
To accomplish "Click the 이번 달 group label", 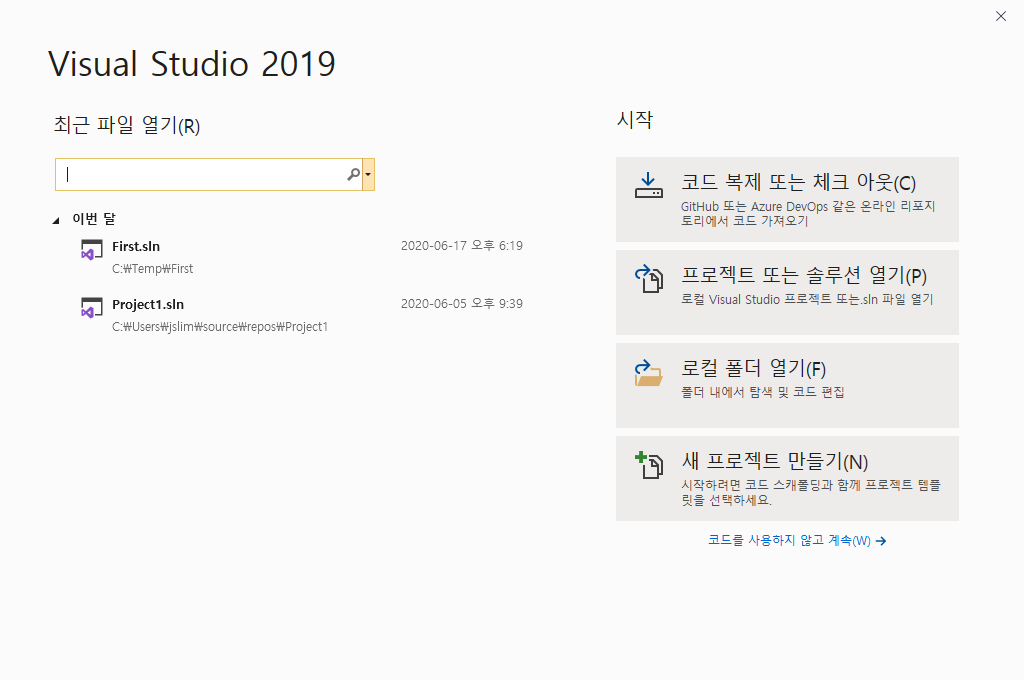I will click(x=94, y=219).
